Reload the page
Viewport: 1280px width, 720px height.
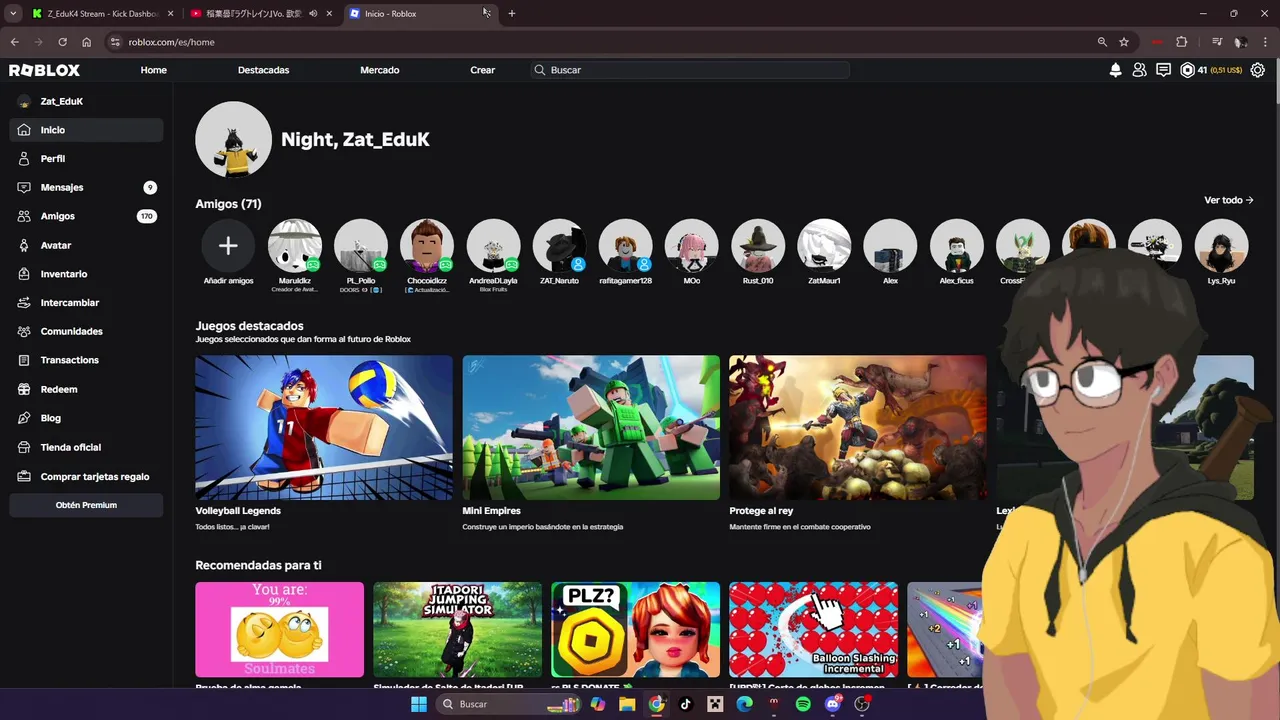62,42
